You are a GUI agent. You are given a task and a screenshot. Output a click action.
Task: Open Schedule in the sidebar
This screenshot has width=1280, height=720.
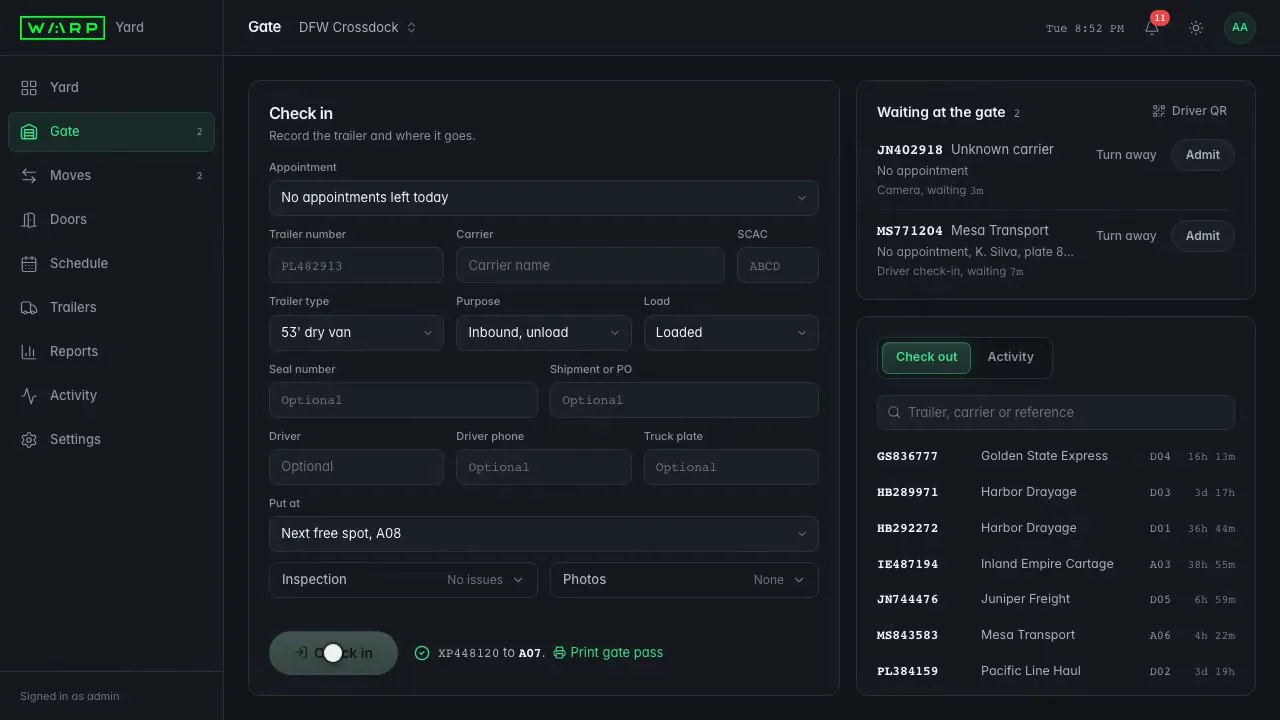(111, 263)
